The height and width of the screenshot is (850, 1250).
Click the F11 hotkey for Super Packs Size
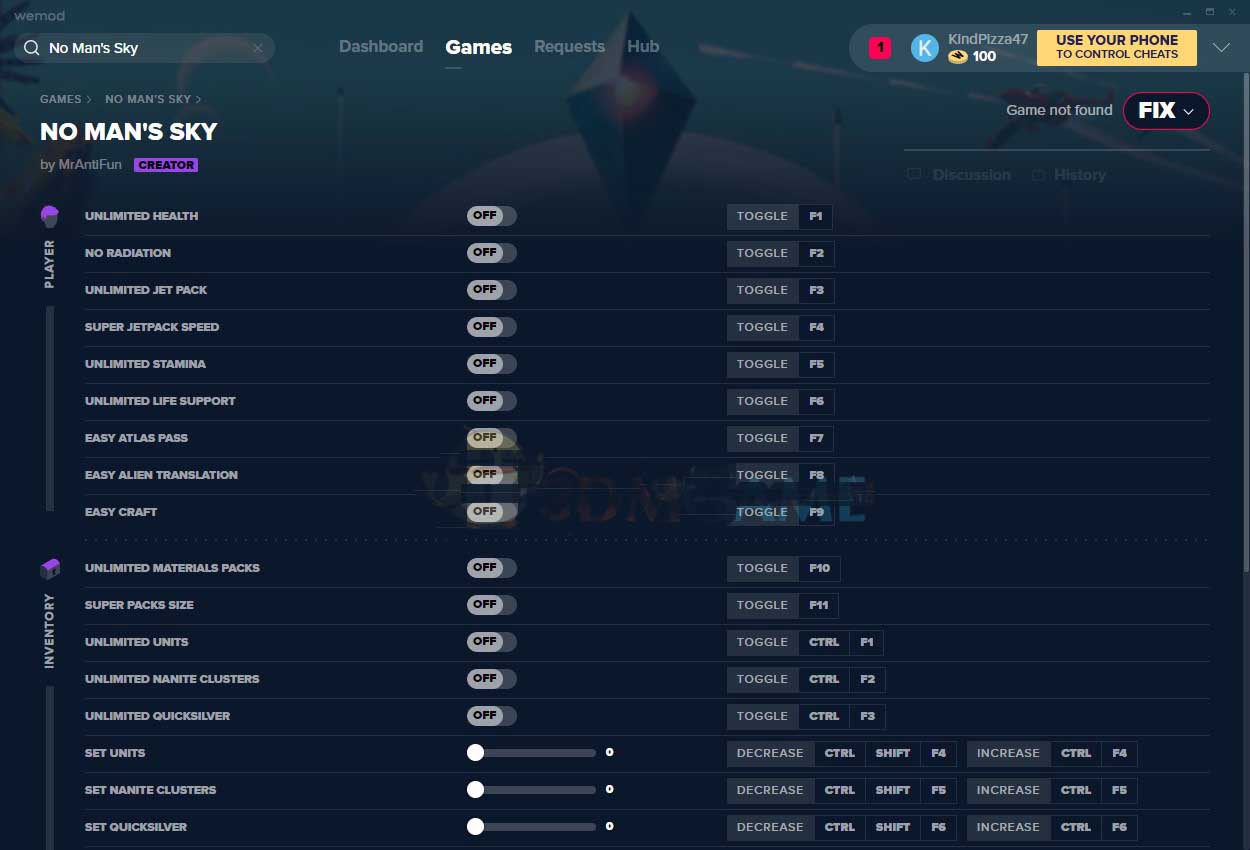(x=819, y=605)
